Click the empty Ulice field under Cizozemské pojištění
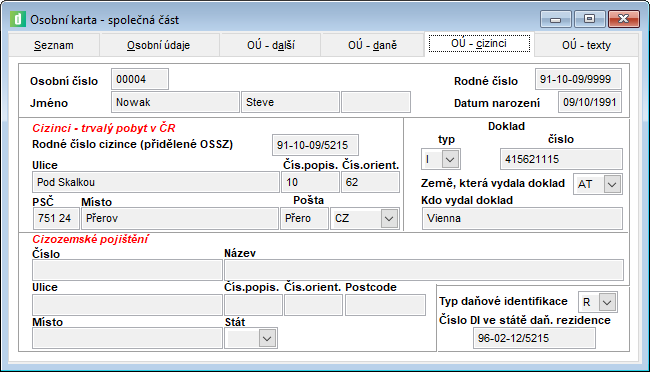Viewport: 650px width, 372px height. click(x=127, y=305)
